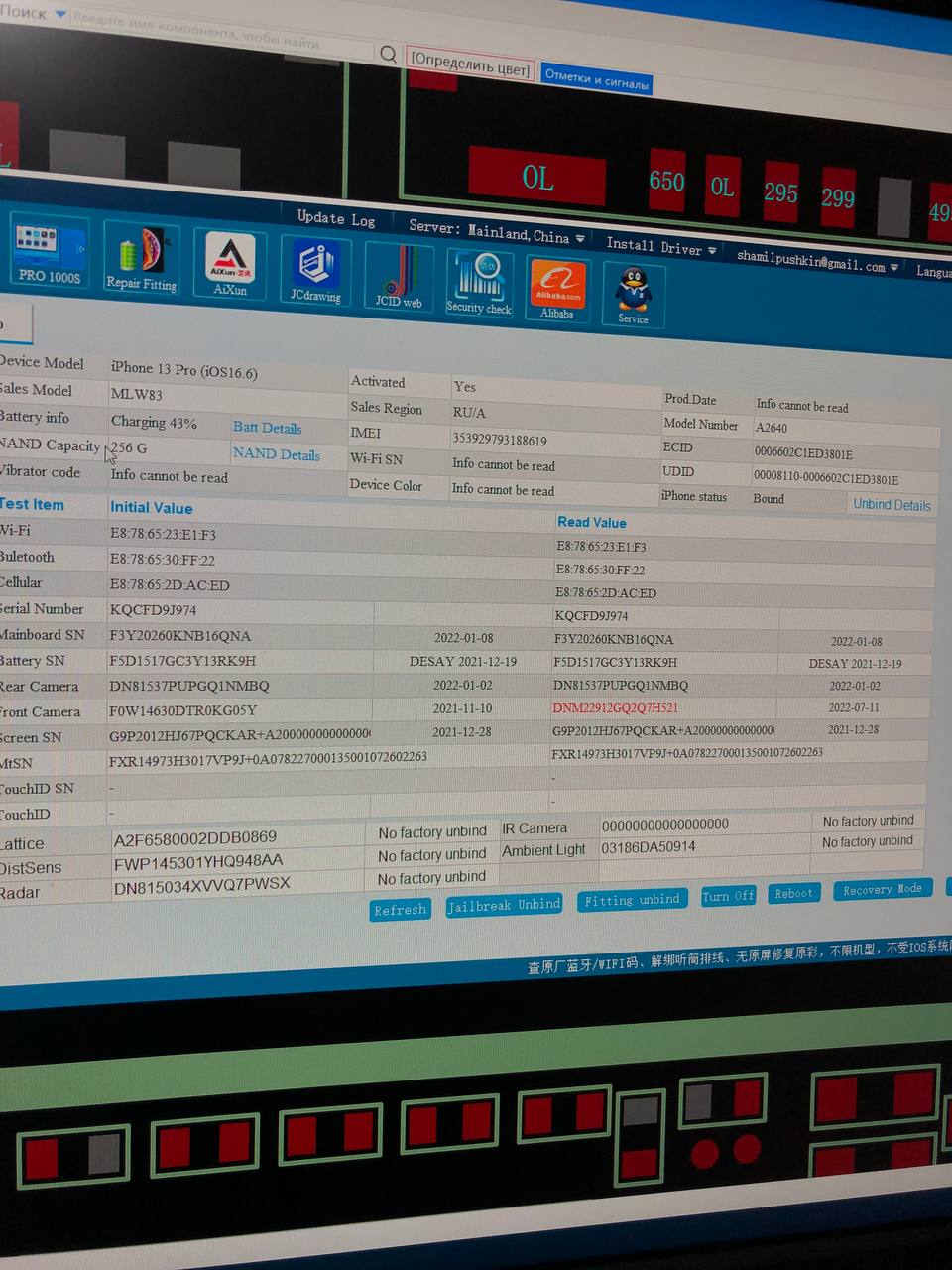Select the red 295 schematic component
The width and height of the screenshot is (952, 1270).
(x=780, y=192)
